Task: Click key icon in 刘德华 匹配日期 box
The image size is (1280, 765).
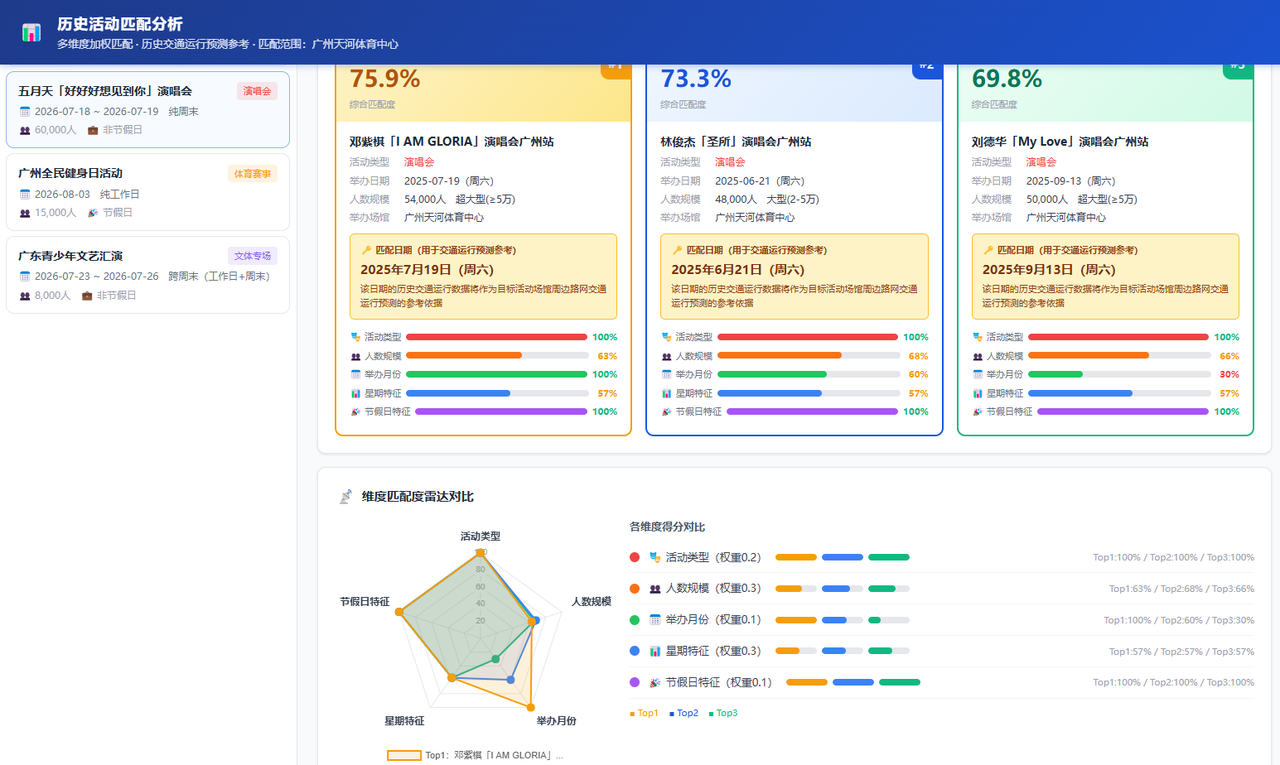Action: (x=989, y=250)
